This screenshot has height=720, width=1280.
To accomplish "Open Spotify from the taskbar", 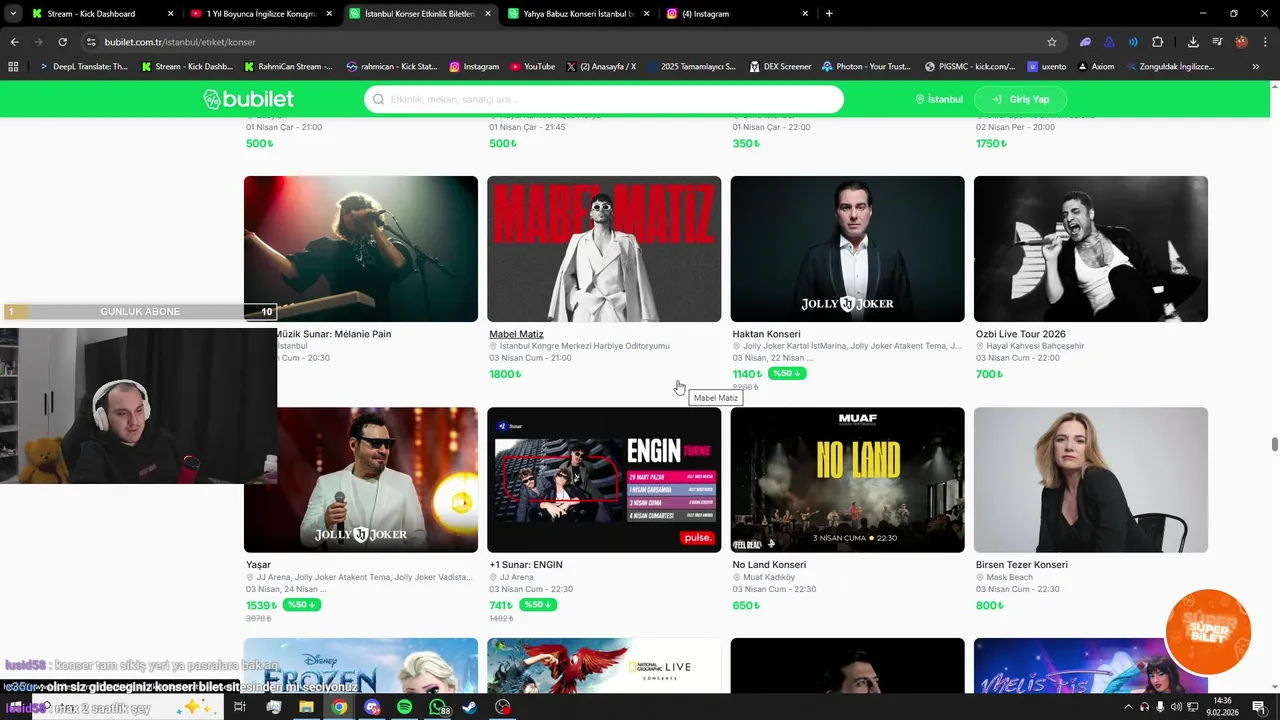I will click(x=404, y=707).
